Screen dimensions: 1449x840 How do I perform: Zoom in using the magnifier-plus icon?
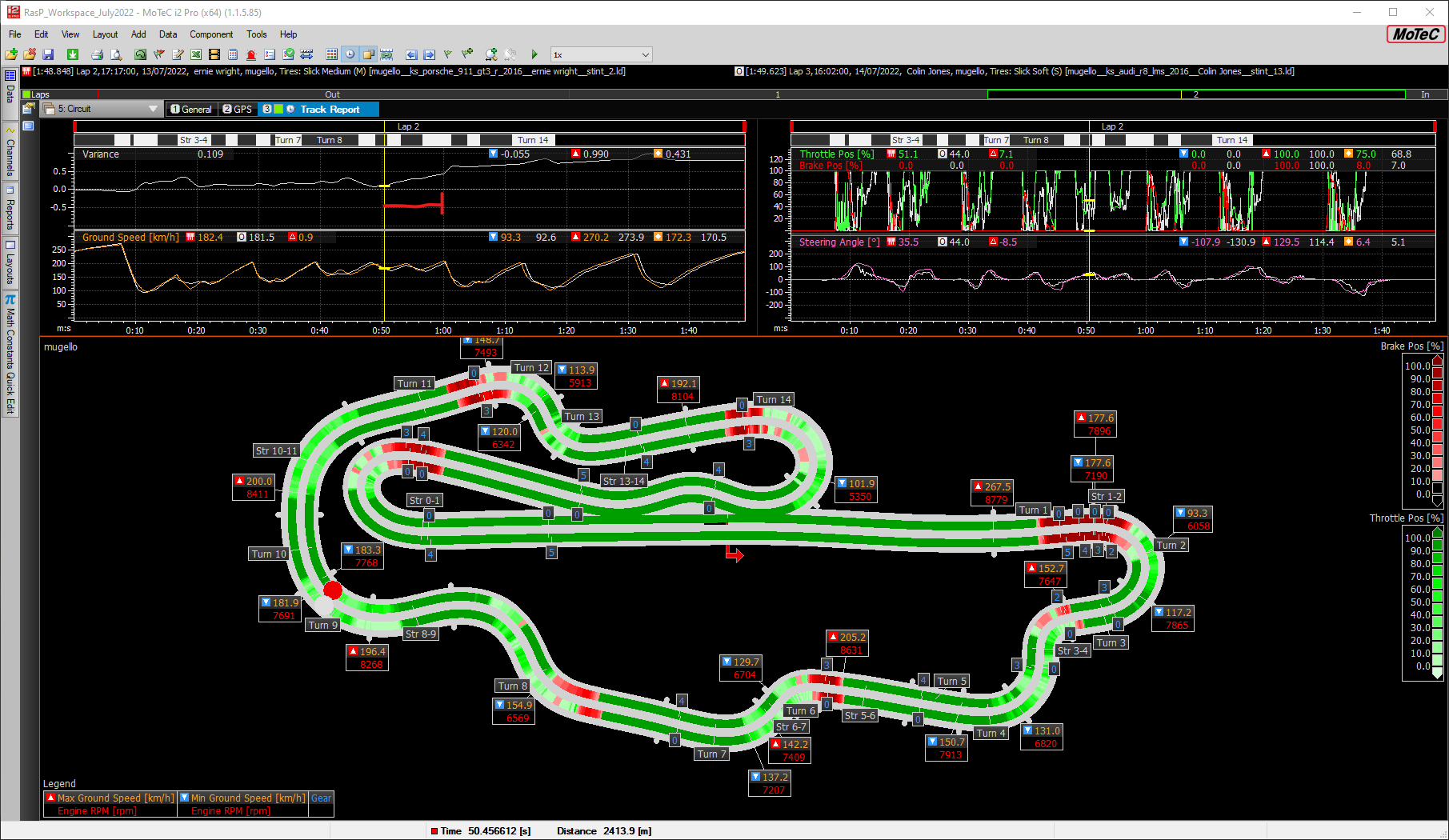[491, 54]
